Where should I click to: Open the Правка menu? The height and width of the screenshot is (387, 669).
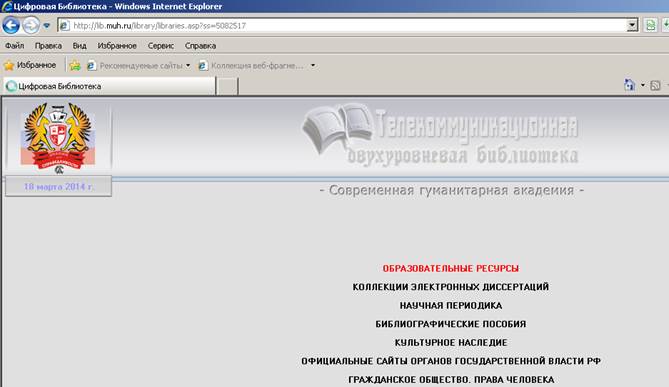[48, 46]
